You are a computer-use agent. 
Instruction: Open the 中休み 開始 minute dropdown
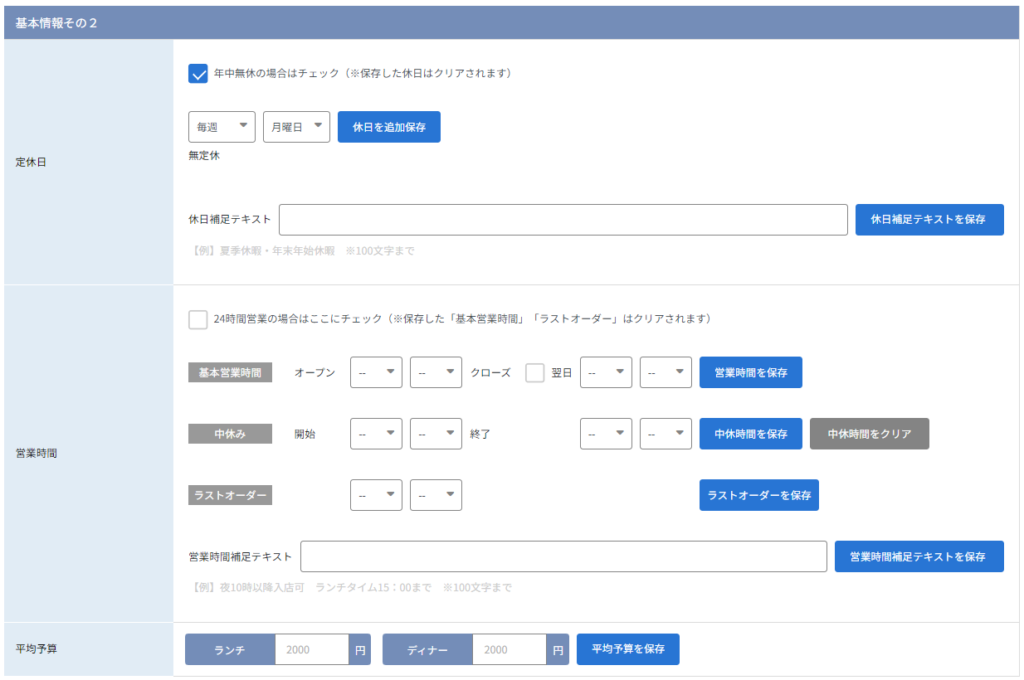coord(436,434)
